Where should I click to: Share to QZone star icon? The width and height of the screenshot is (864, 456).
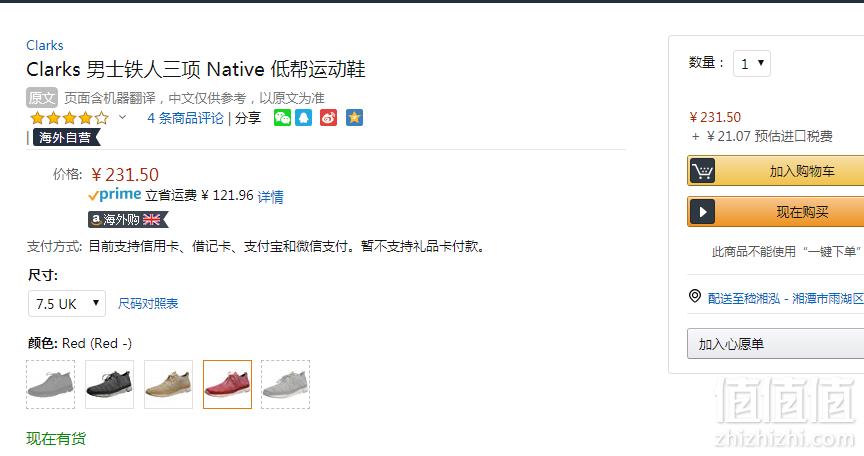pos(354,118)
